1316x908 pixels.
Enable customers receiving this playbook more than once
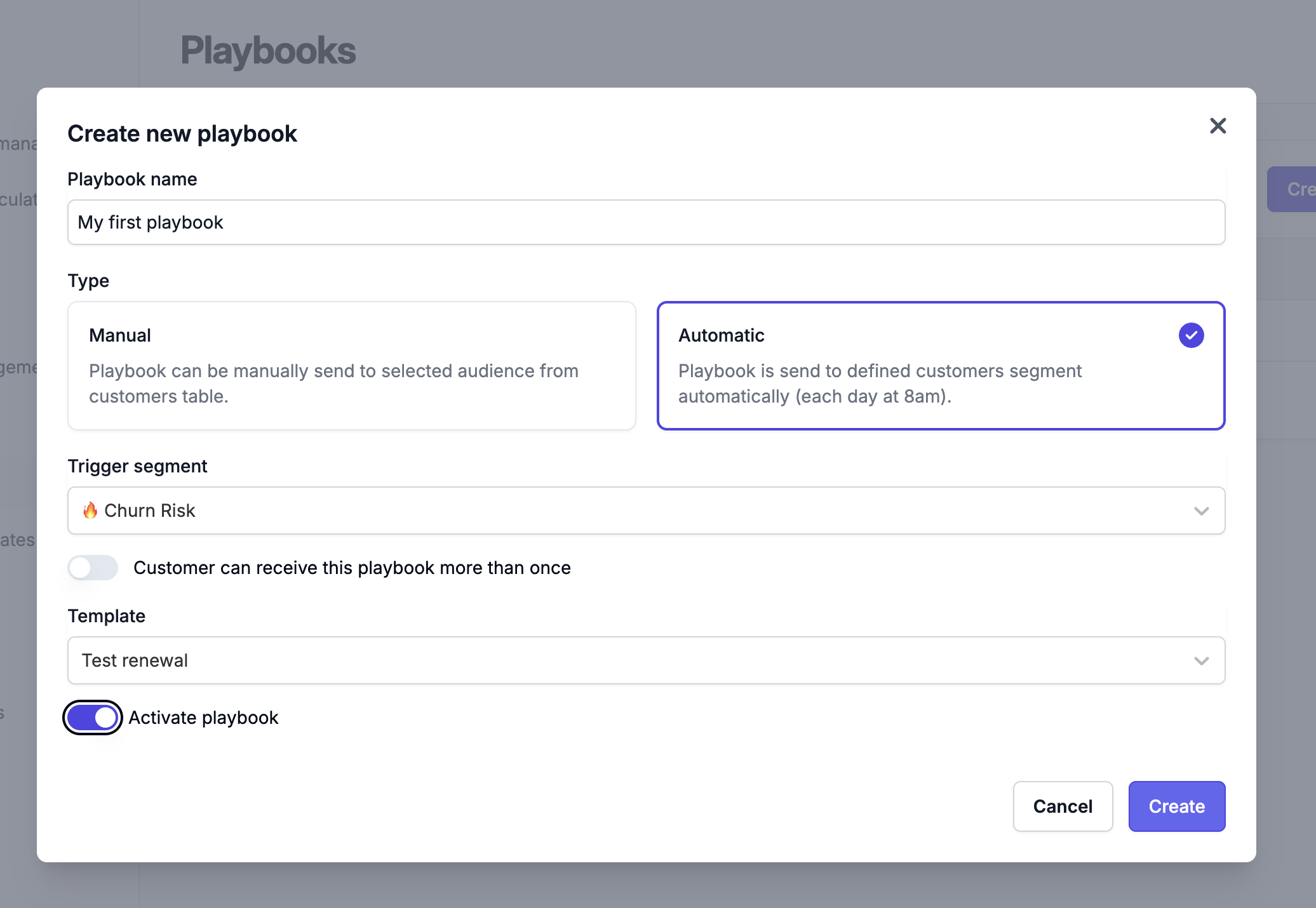pyautogui.click(x=92, y=568)
